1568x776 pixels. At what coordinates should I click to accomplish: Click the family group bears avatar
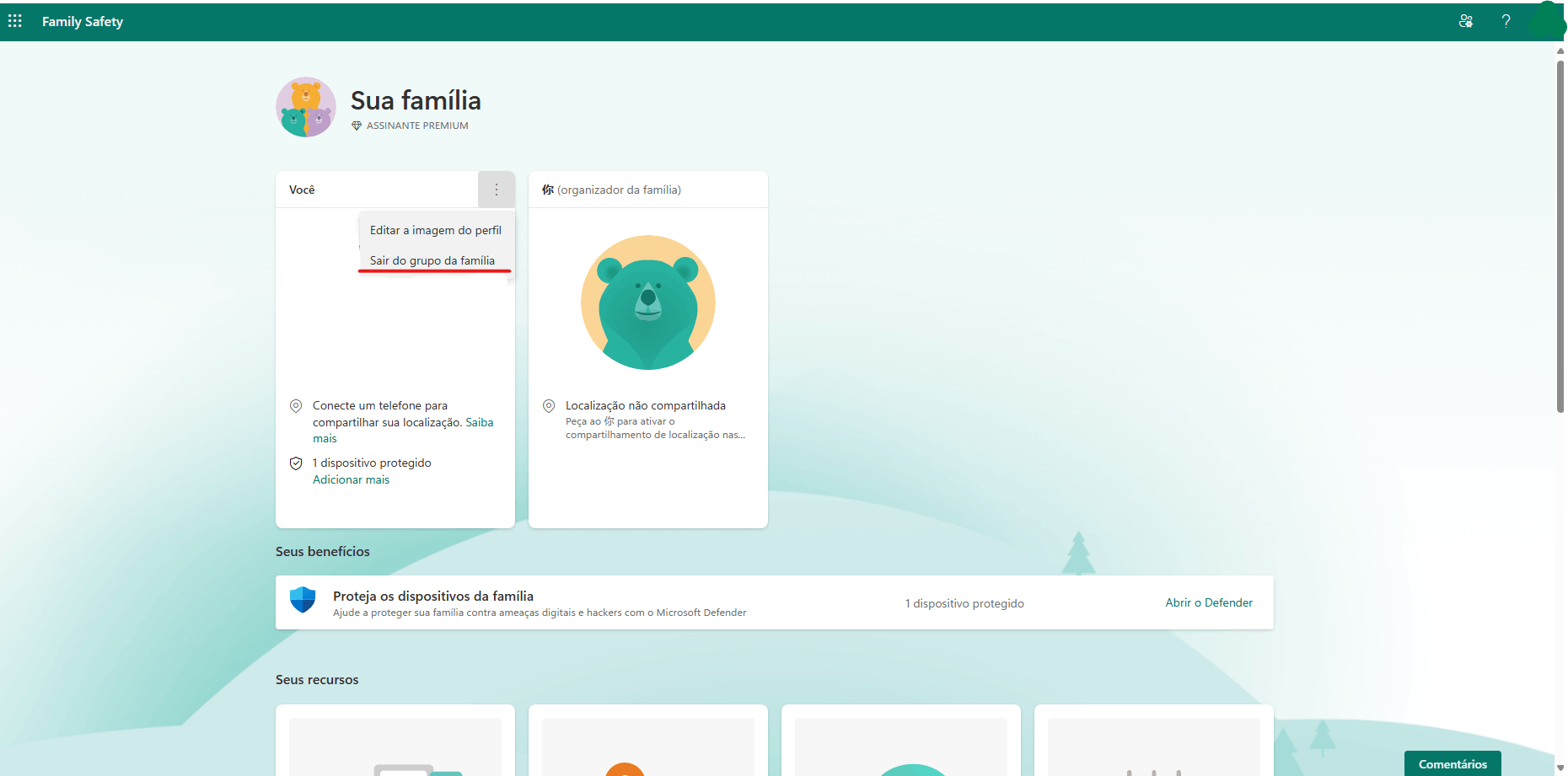point(306,107)
